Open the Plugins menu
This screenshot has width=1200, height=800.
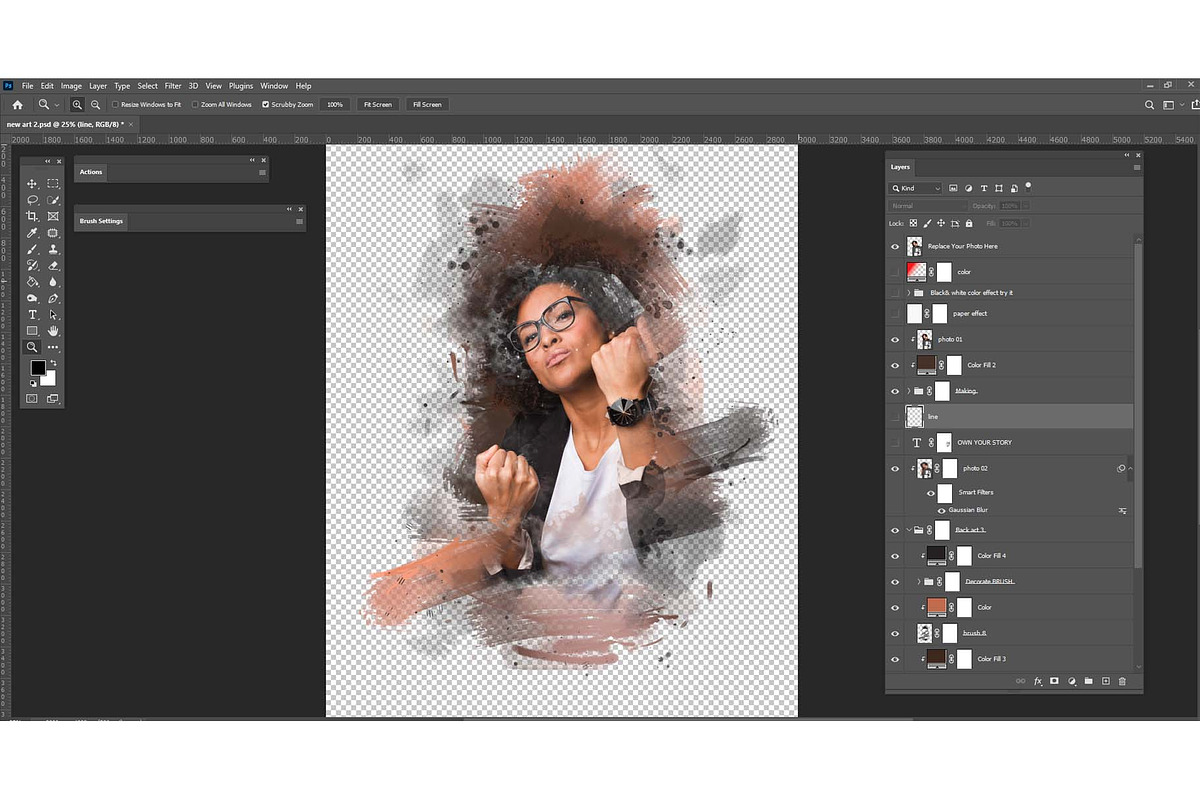[x=241, y=86]
